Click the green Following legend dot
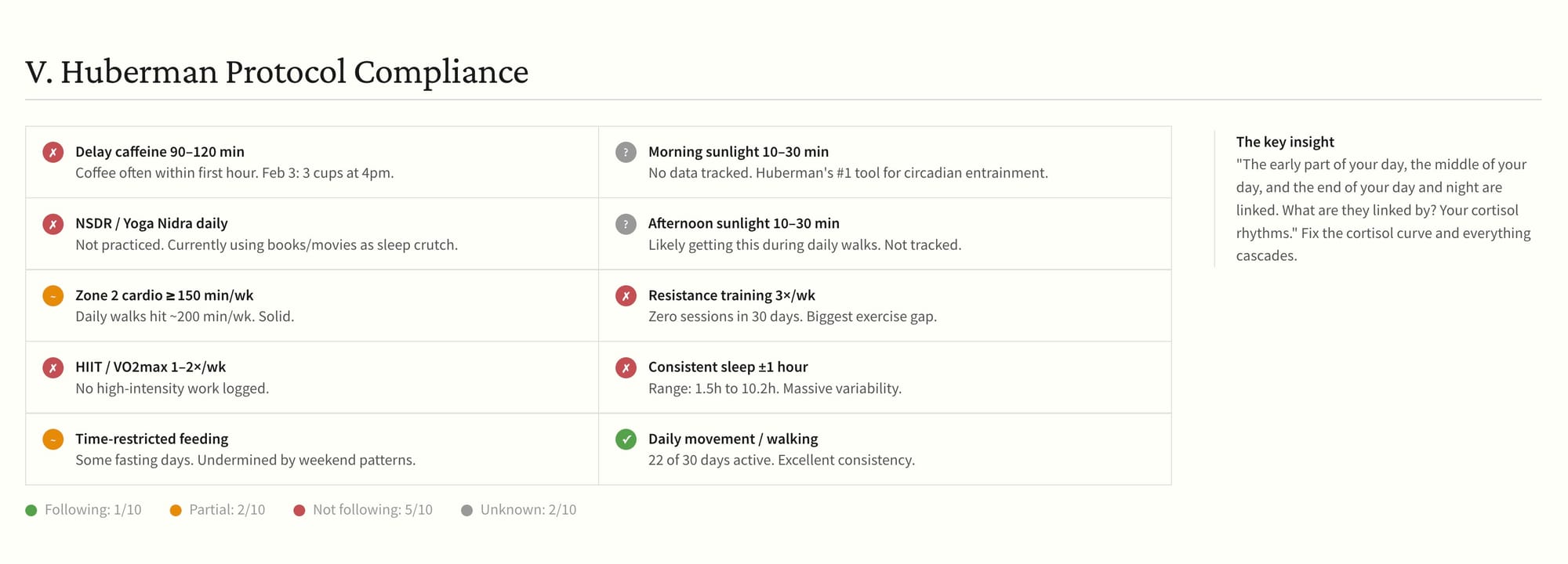This screenshot has height=564, width=1568. pyautogui.click(x=31, y=511)
